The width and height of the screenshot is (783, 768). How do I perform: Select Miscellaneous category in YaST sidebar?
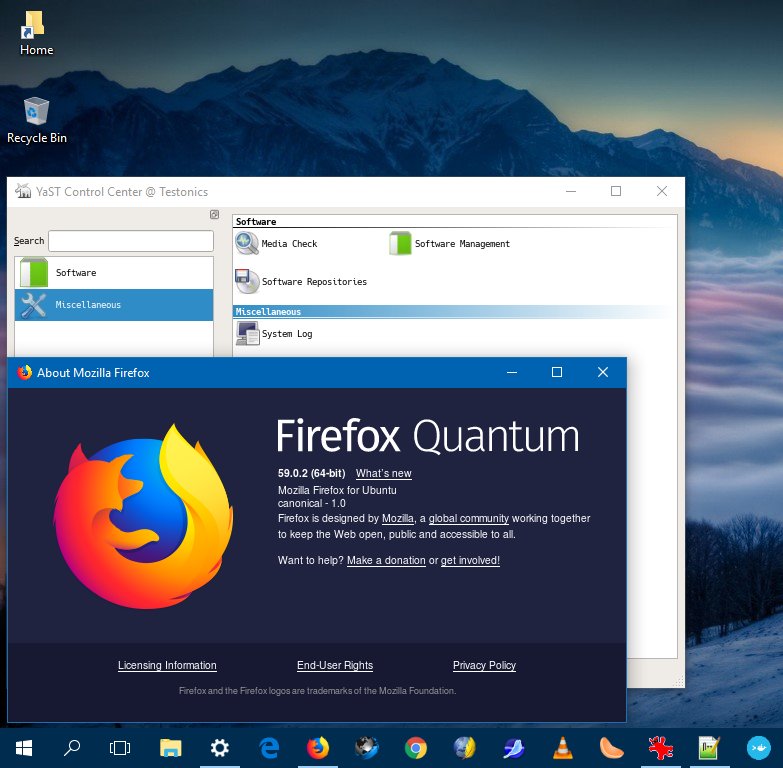click(x=114, y=305)
